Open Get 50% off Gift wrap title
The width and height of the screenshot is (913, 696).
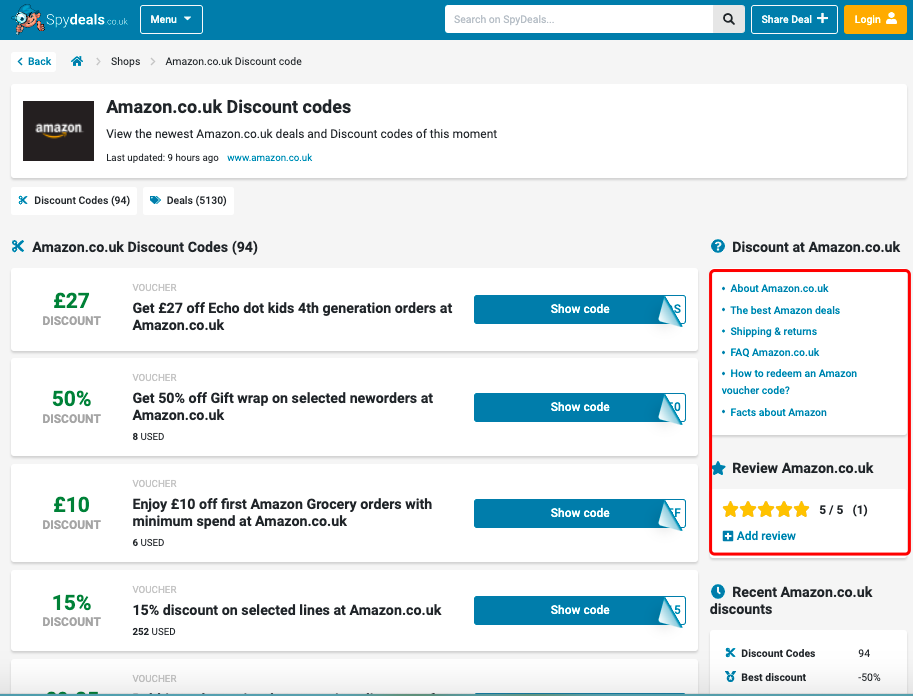pyautogui.click(x=283, y=407)
